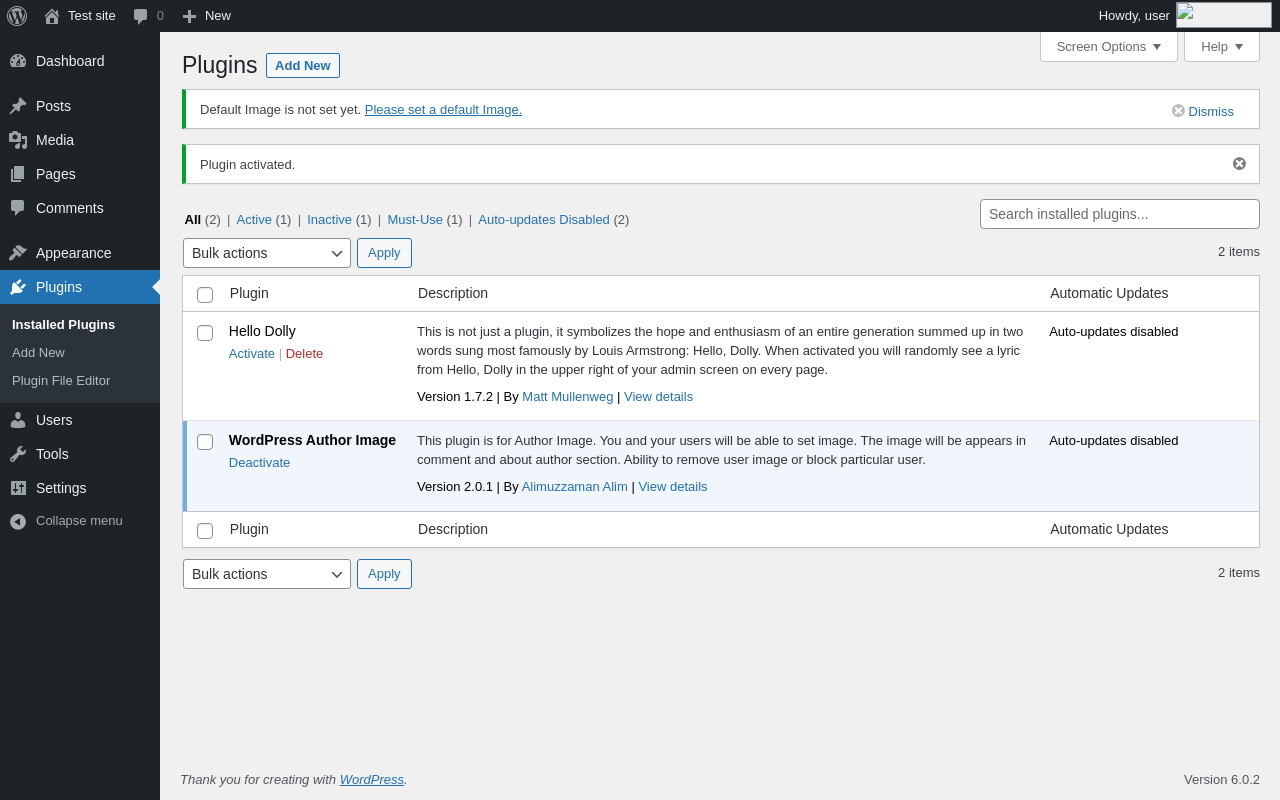Click the Plugin column header at top
The image size is (1280, 800).
coord(249,293)
